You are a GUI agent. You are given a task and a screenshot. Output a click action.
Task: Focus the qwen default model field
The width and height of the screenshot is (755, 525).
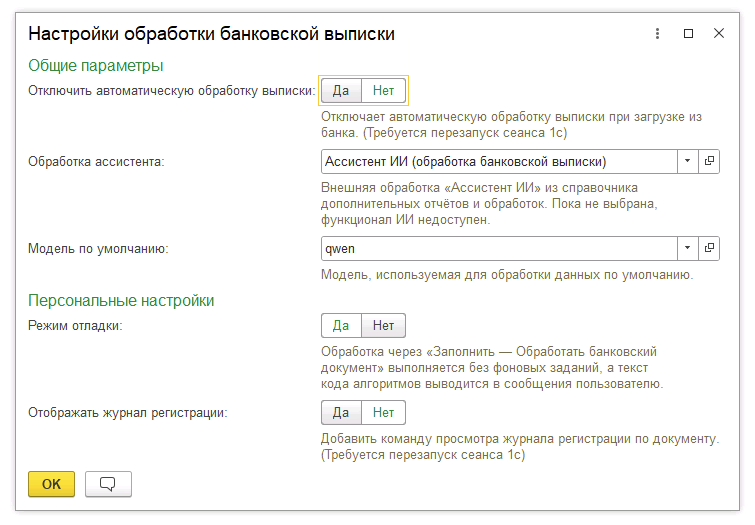(x=499, y=248)
